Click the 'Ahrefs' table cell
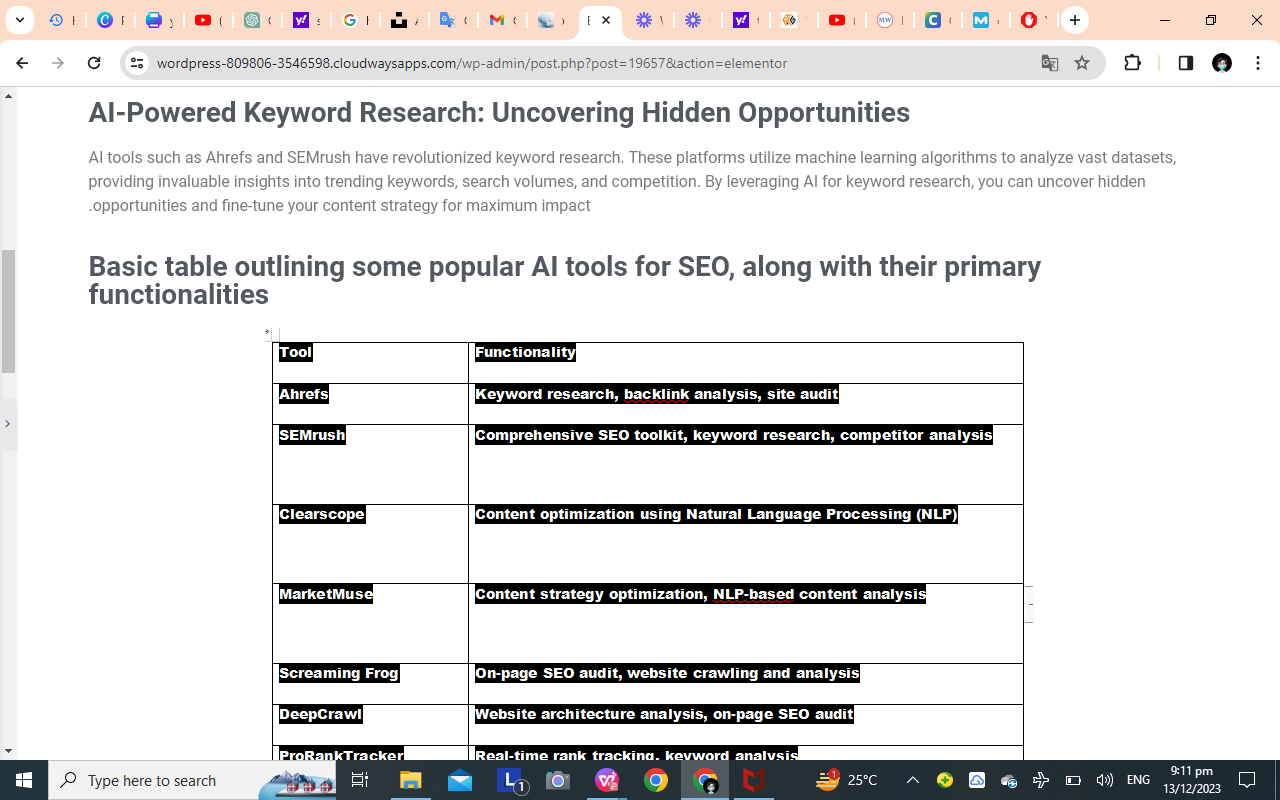The height and width of the screenshot is (800, 1280). [x=370, y=403]
